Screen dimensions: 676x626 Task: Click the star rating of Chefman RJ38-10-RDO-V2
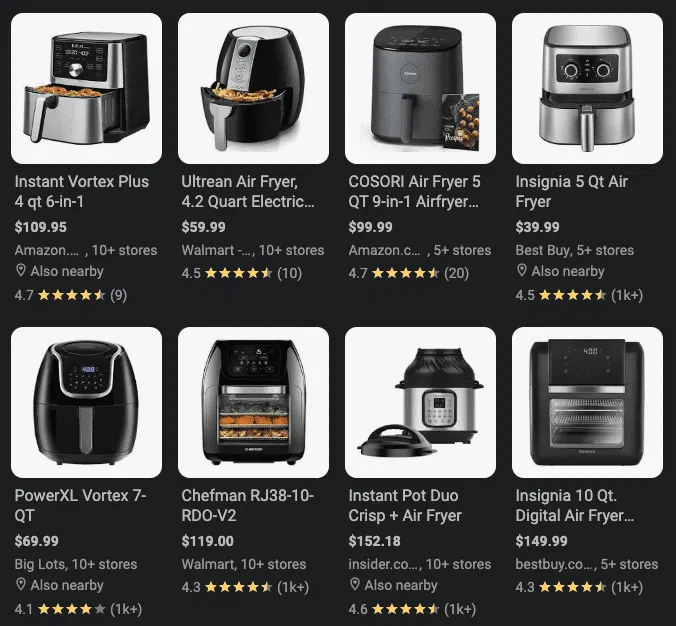(238, 587)
